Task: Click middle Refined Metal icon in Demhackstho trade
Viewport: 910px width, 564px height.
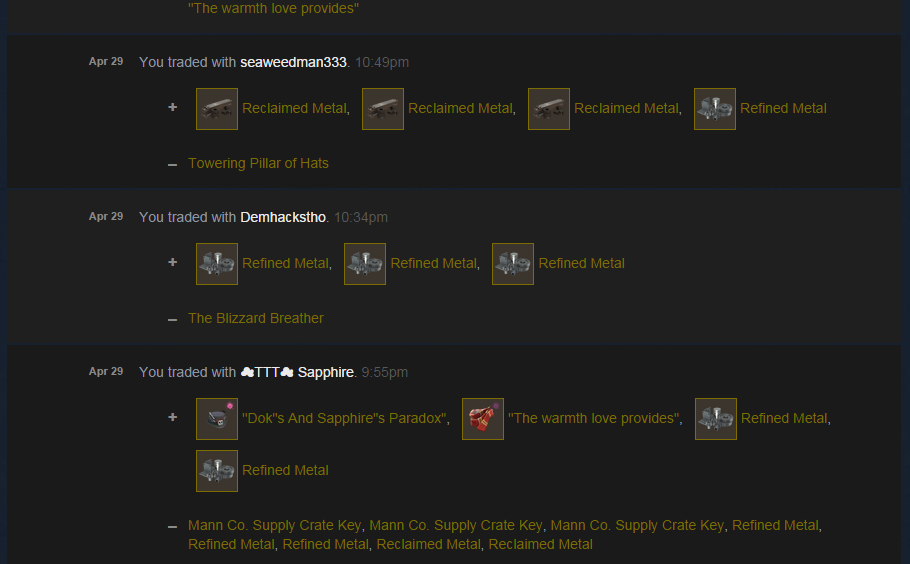Action: click(364, 264)
